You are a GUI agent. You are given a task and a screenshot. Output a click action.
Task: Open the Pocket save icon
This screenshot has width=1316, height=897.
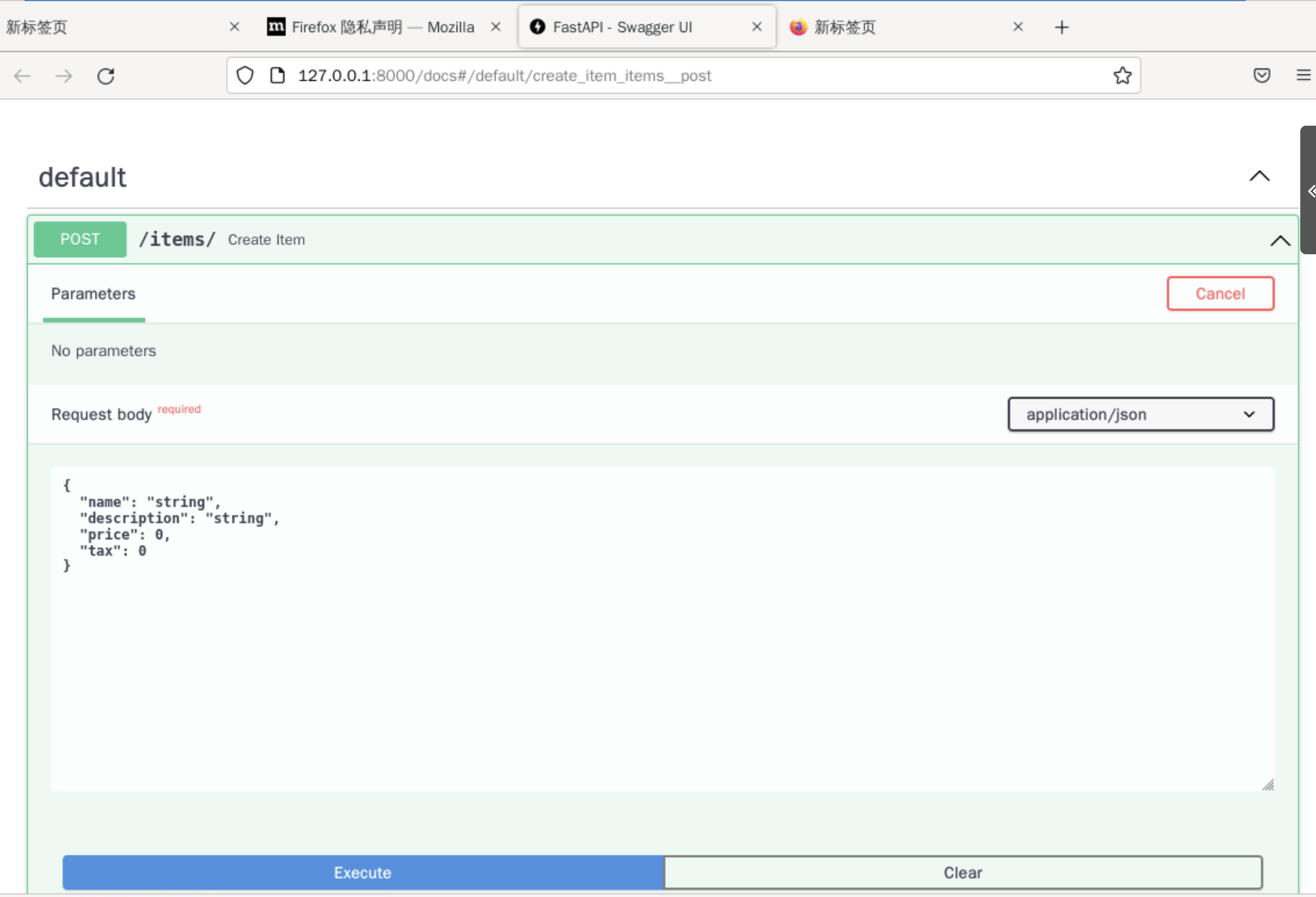click(1262, 76)
